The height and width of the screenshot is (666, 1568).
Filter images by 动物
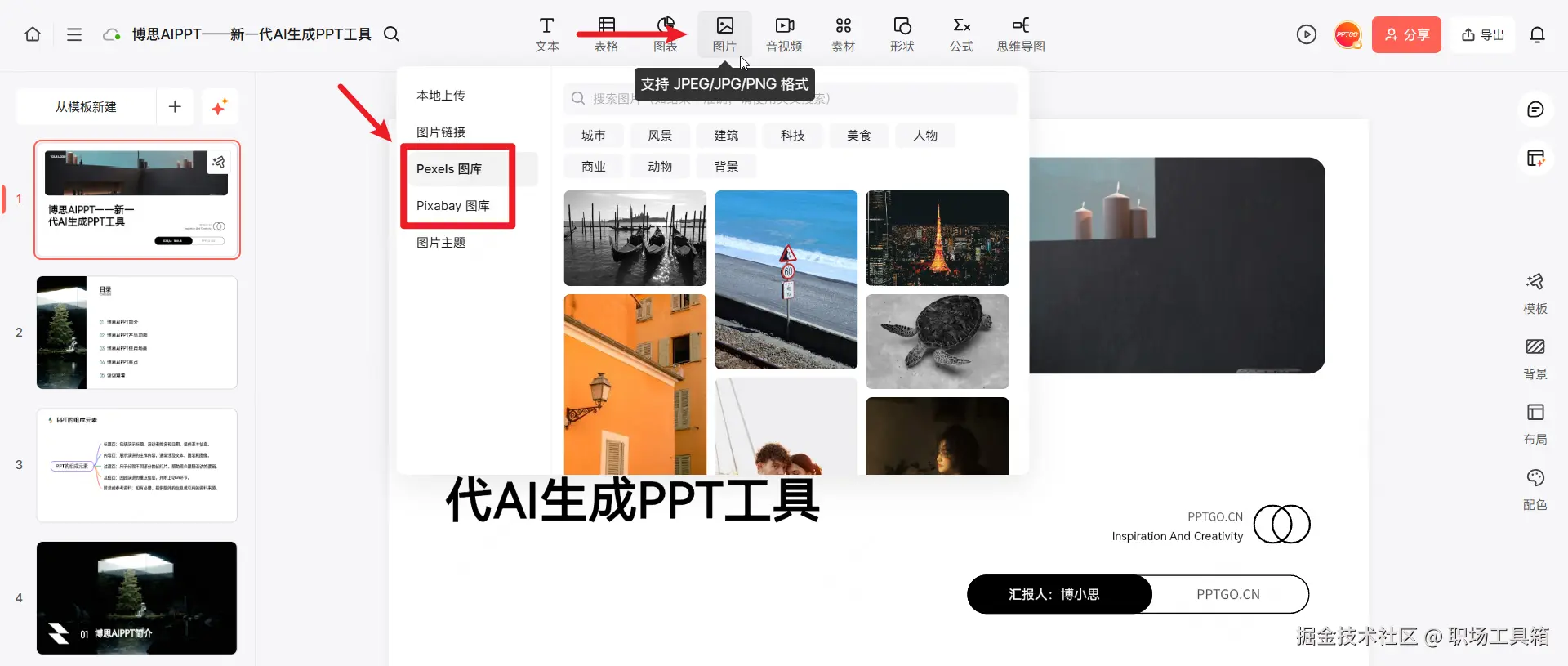[x=660, y=167]
